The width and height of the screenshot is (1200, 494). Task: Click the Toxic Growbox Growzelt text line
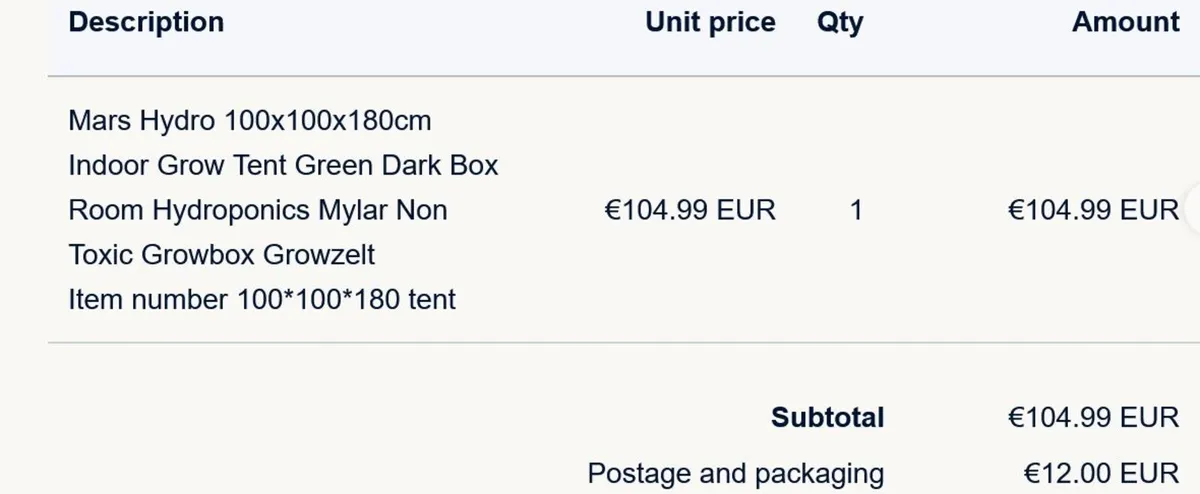click(x=221, y=254)
